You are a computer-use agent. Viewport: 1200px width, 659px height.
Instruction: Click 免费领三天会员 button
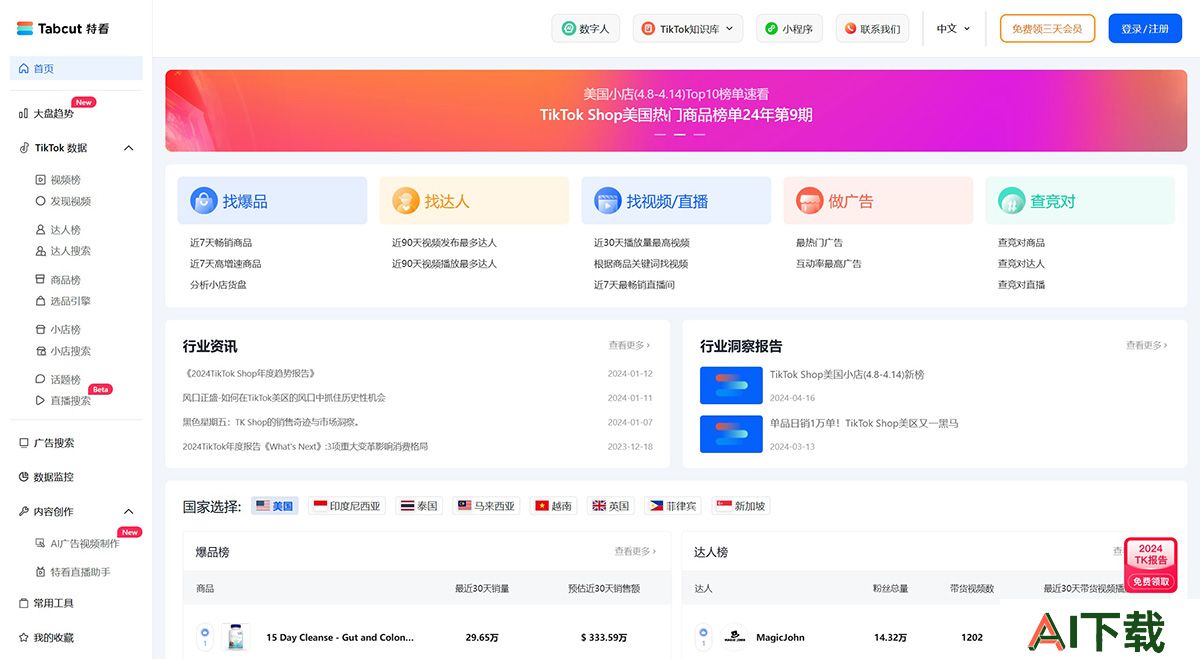tap(1047, 29)
